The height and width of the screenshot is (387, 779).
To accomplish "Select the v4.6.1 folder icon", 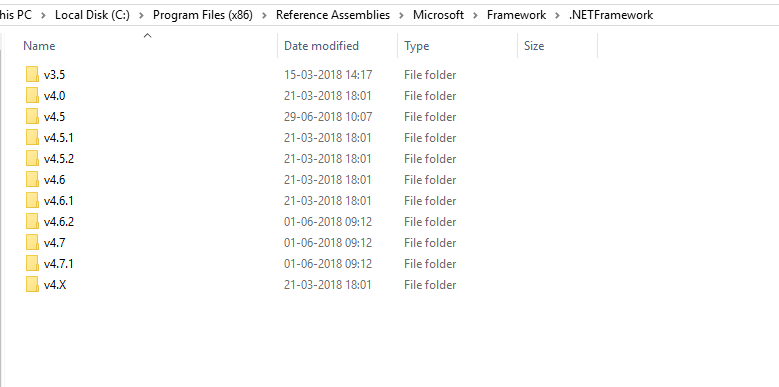I will 32,200.
